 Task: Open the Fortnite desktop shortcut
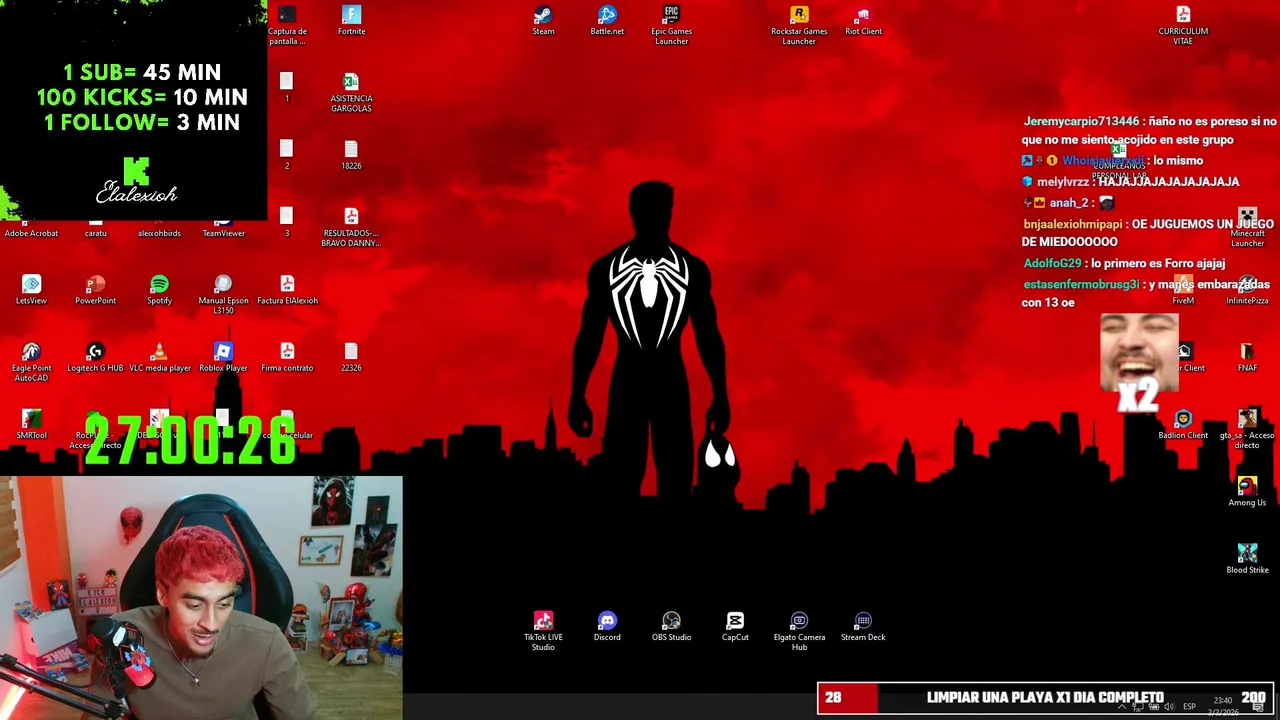[x=351, y=21]
